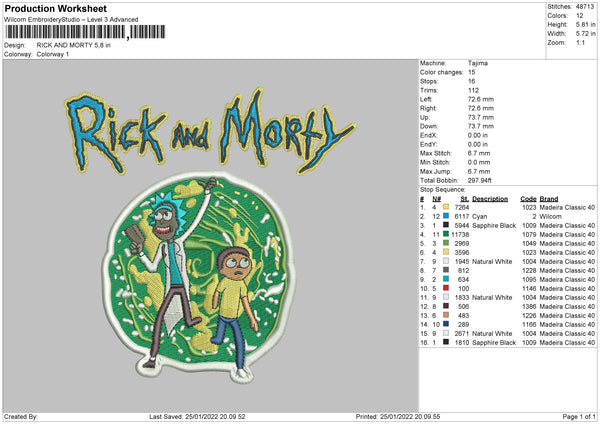Click the Max Stitch value '6.7 mm'
Viewport: 600px width, 424px height.
click(x=479, y=153)
